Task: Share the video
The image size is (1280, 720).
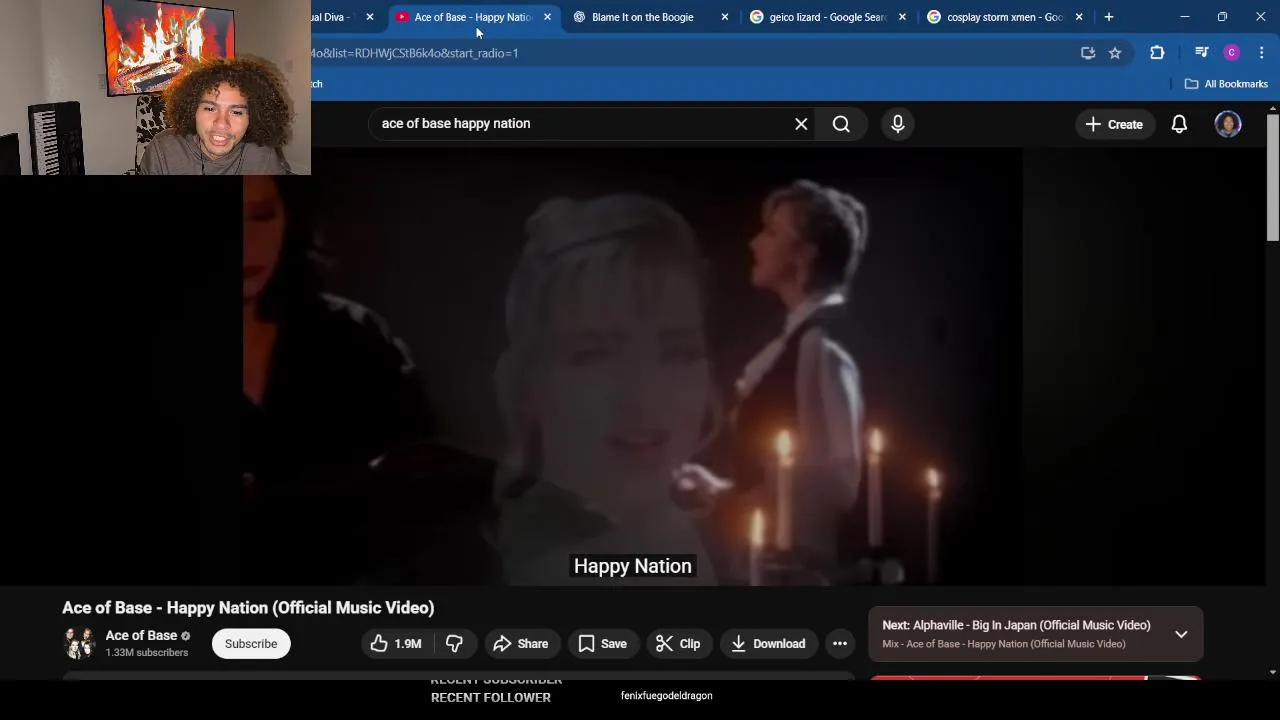Action: click(521, 644)
